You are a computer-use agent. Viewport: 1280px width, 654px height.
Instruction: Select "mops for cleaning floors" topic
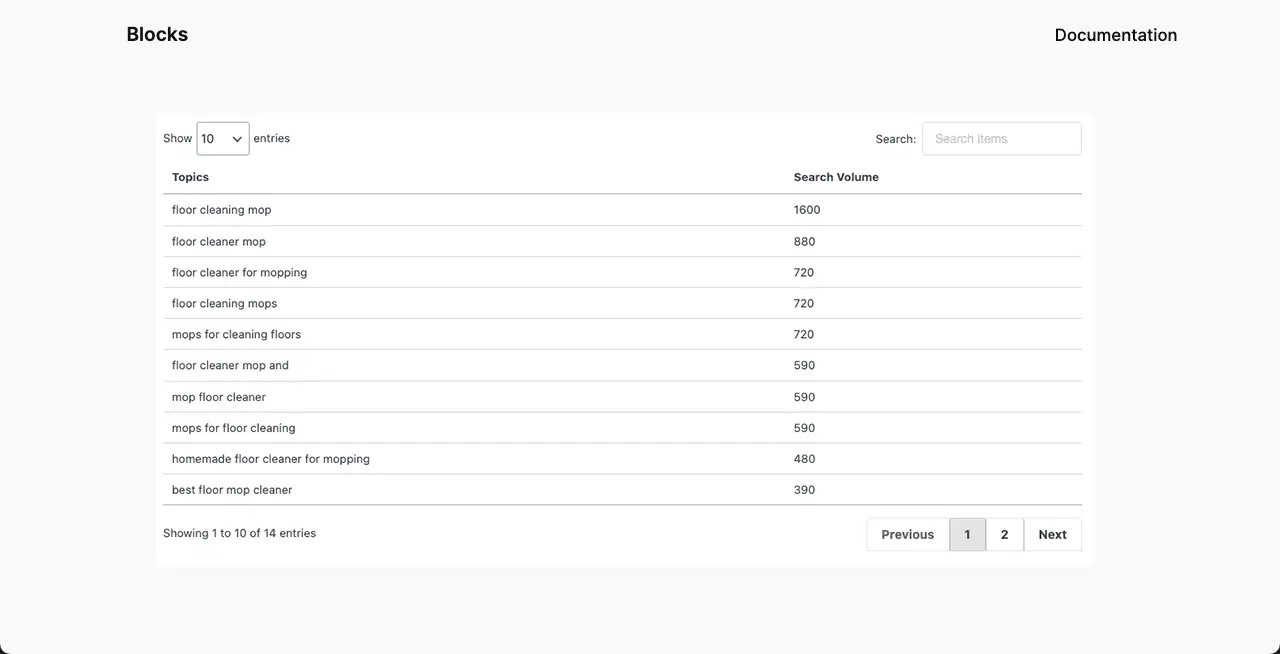pyautogui.click(x=236, y=334)
